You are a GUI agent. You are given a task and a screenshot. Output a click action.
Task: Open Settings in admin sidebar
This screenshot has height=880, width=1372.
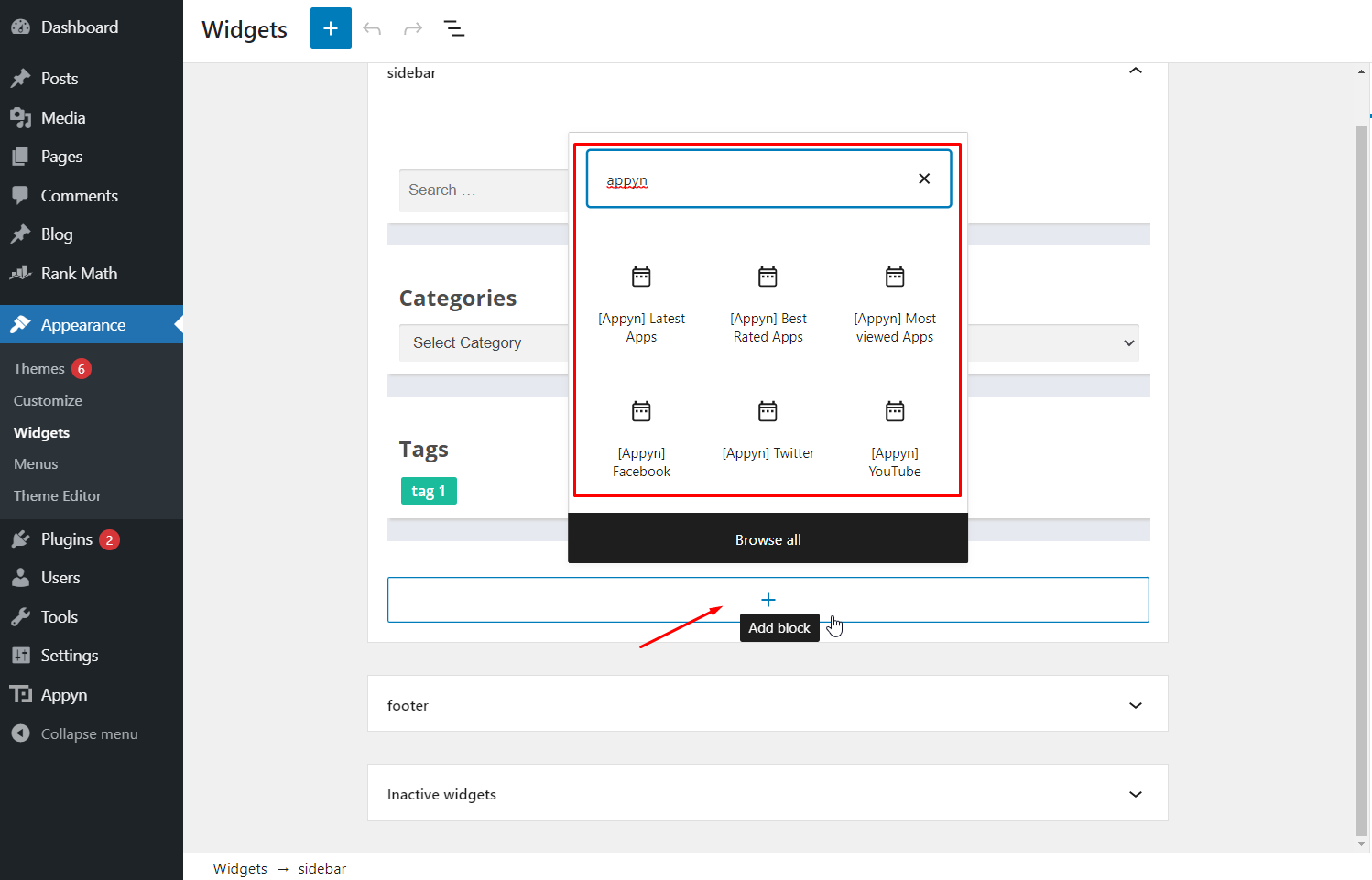tap(92, 656)
